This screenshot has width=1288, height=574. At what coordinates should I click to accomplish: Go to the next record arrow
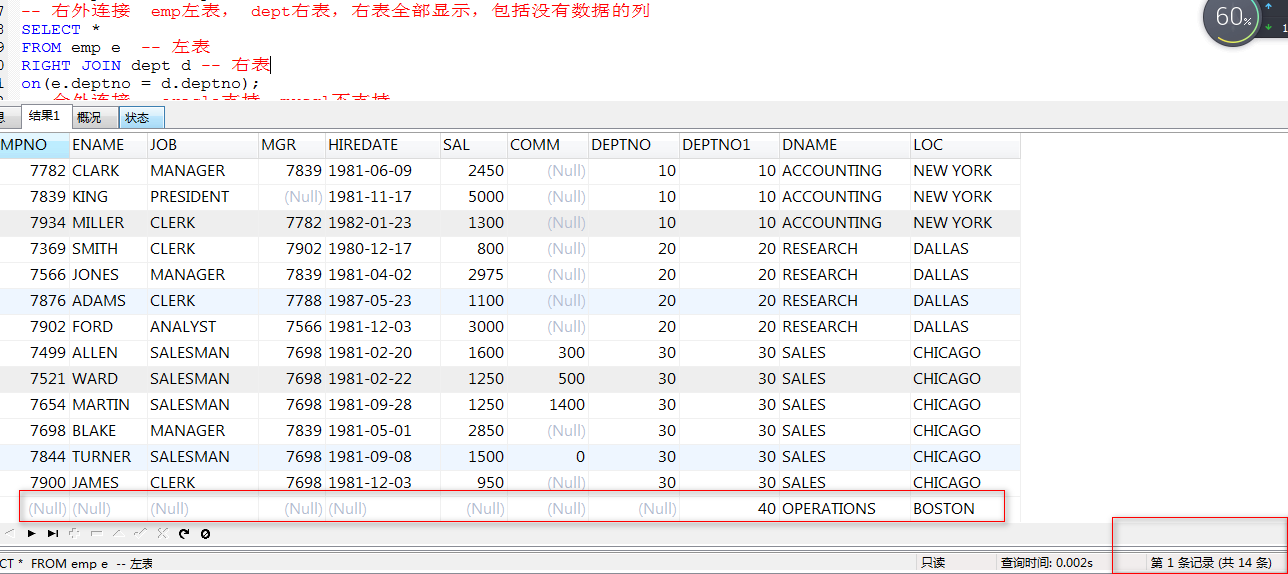tap(31, 534)
